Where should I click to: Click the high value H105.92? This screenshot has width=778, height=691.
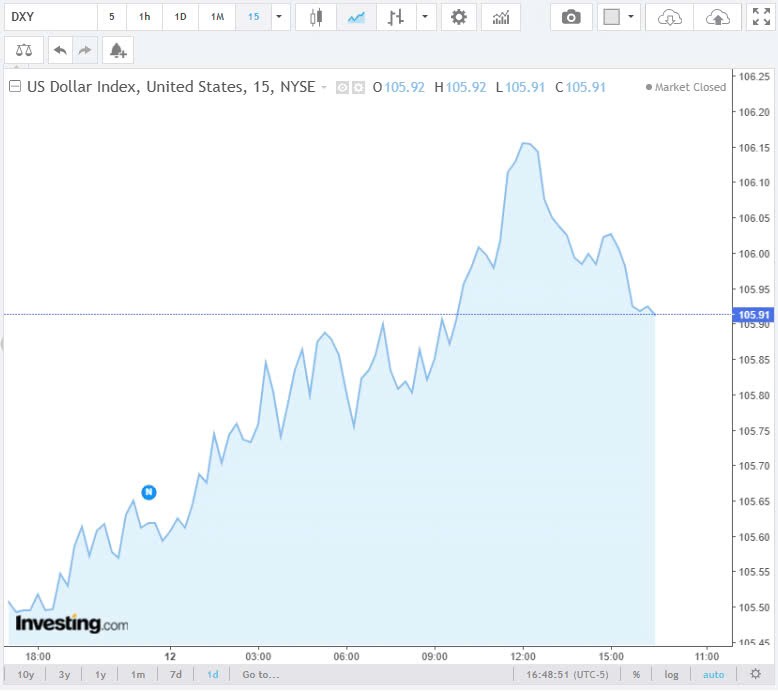coord(460,87)
